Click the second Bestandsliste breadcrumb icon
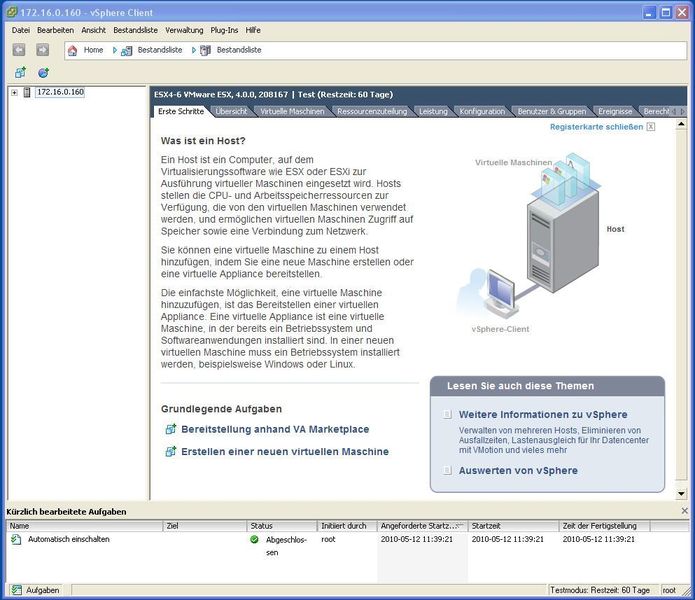Image resolution: width=695 pixels, height=600 pixels. click(205, 51)
